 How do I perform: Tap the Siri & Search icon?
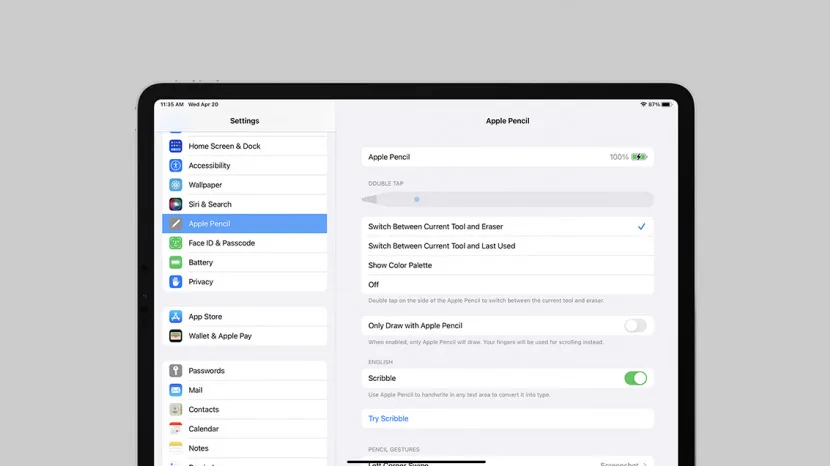[x=176, y=204]
